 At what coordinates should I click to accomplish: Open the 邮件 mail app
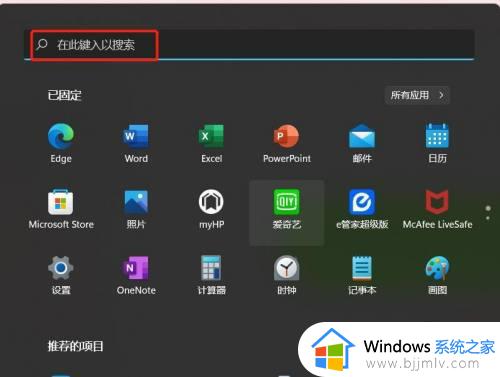(x=362, y=143)
